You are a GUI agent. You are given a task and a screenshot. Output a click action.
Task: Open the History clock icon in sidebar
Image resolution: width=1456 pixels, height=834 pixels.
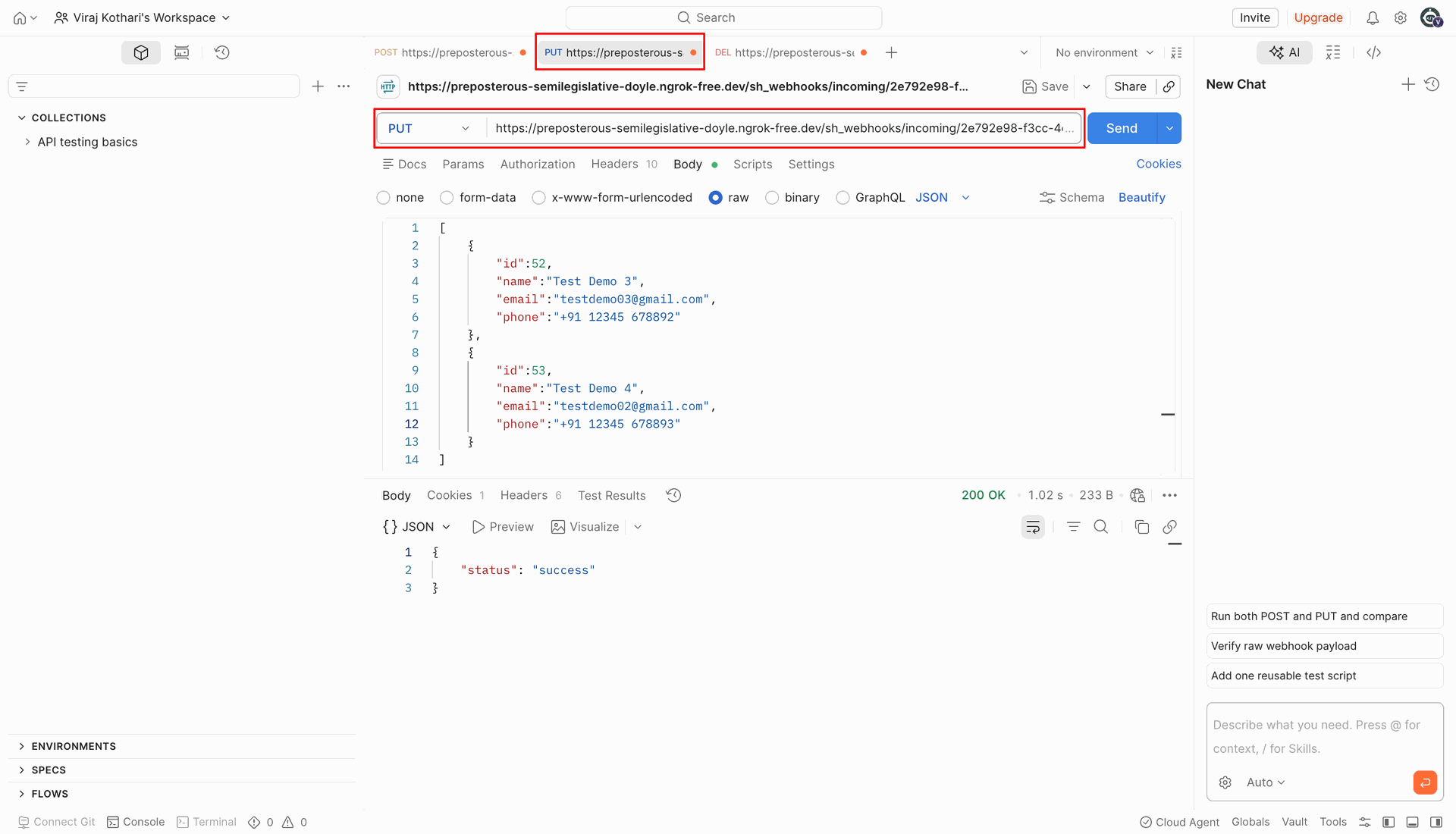(221, 52)
